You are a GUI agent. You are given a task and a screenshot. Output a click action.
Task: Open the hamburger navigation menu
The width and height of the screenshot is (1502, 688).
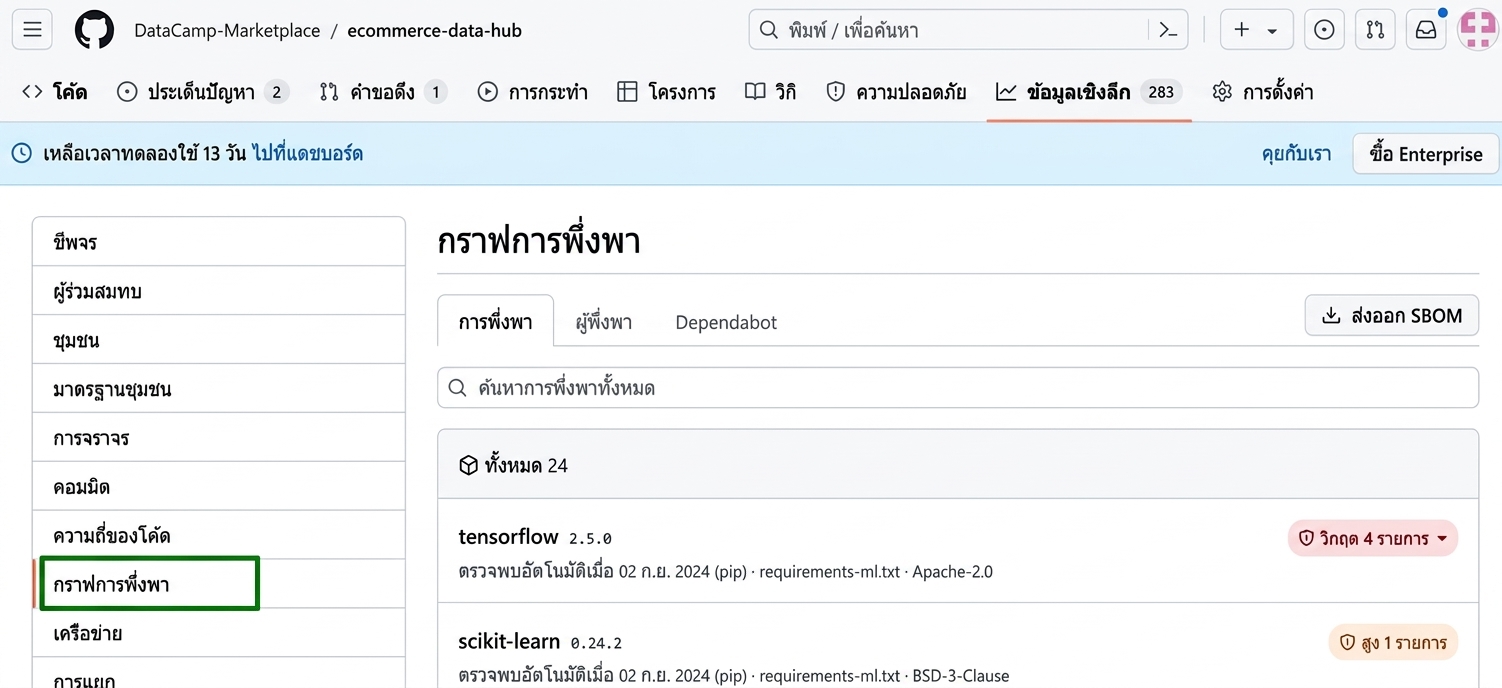(x=32, y=30)
